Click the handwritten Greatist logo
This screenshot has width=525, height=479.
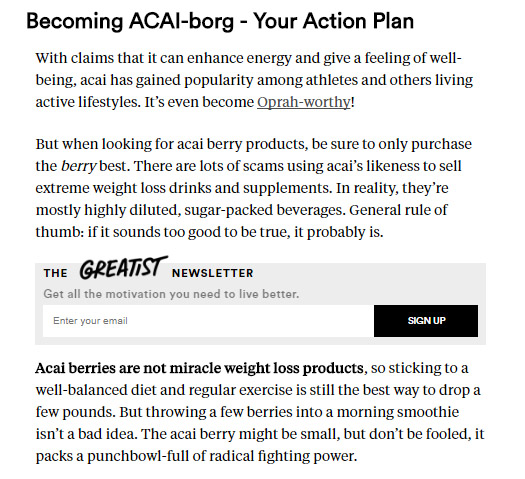124,268
